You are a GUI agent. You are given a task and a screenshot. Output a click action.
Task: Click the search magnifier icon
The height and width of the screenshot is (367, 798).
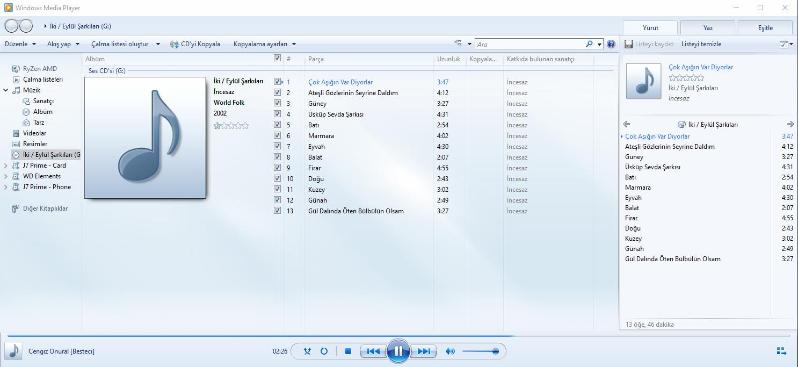[589, 44]
